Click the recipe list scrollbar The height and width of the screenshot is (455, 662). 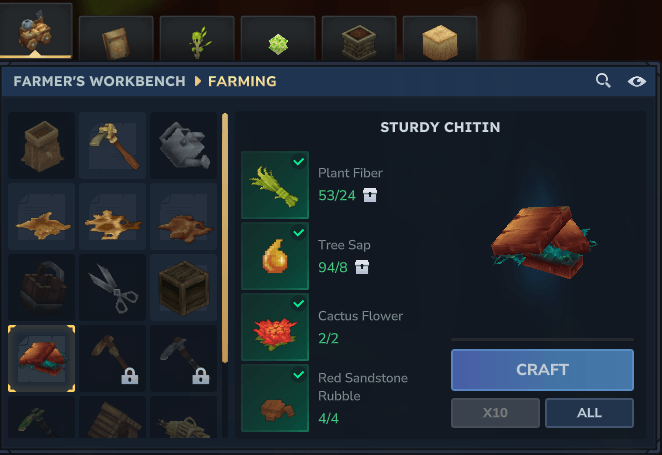tap(225, 238)
